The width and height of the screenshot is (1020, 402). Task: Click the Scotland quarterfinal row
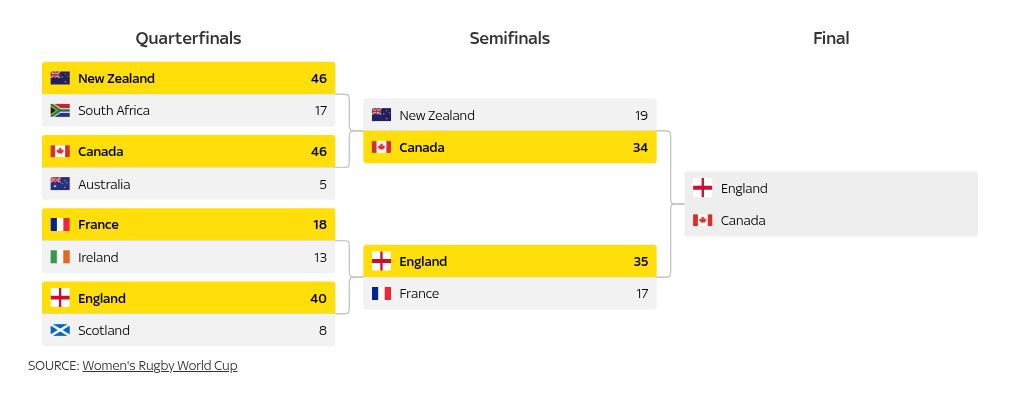[188, 330]
